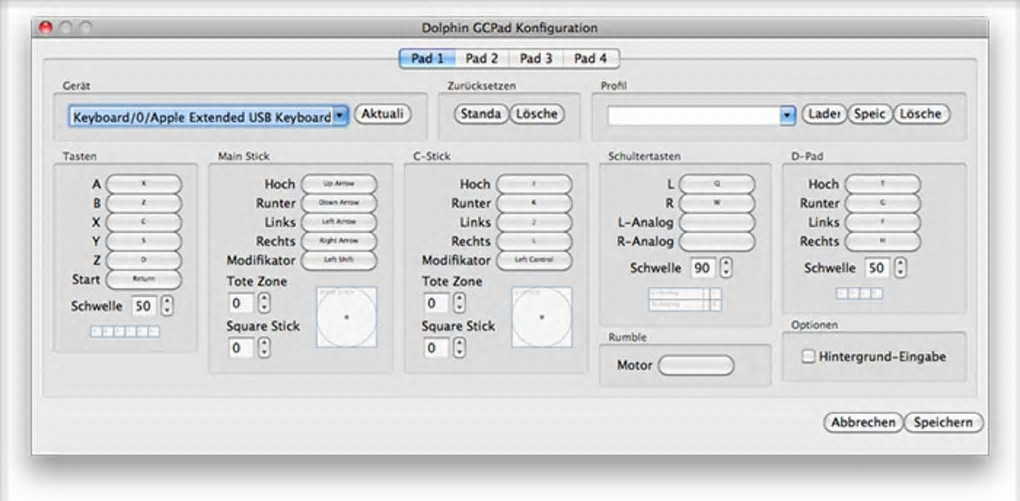Click the Rumble Motor mapping button
1020x501 pixels.
click(696, 366)
